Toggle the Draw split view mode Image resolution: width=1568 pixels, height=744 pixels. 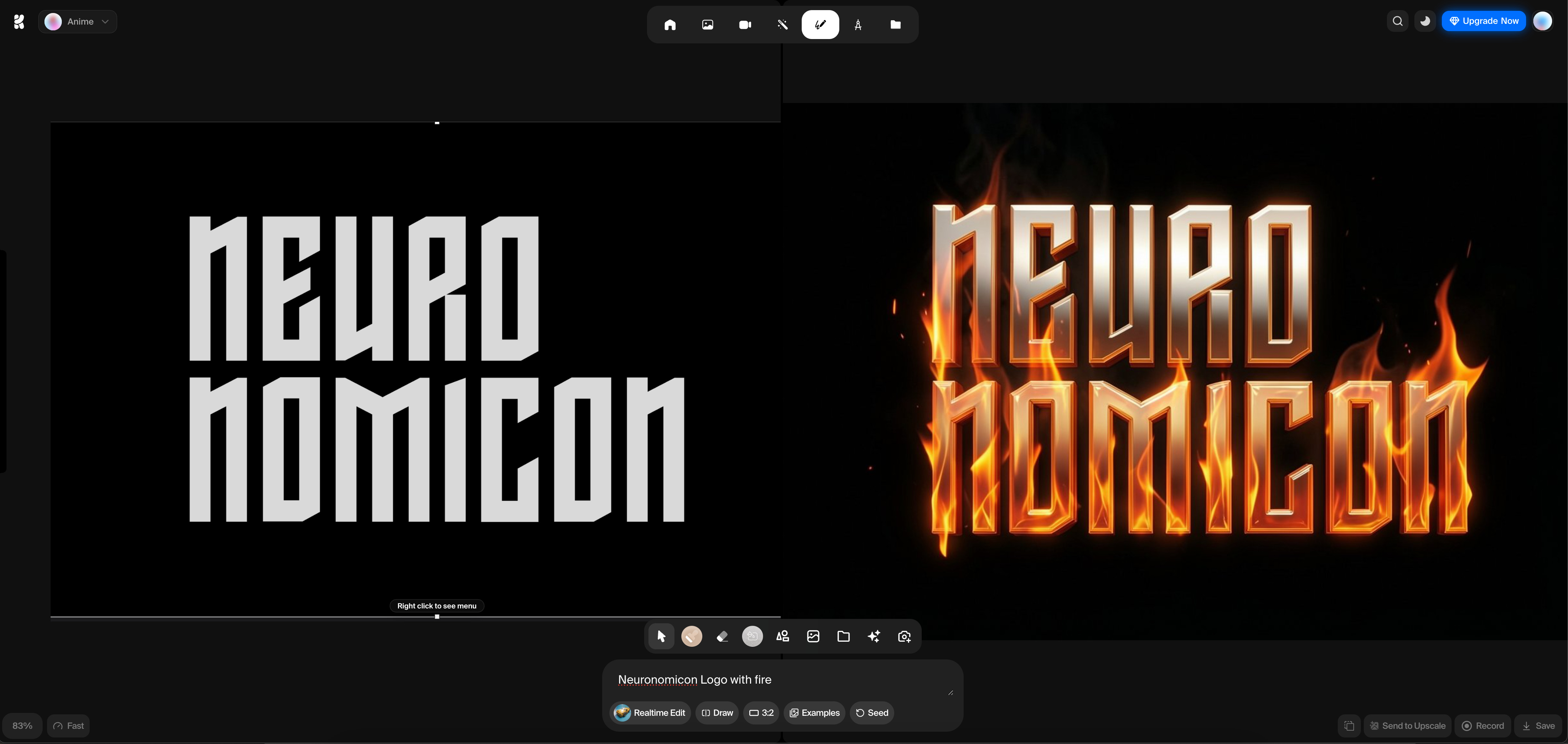717,713
